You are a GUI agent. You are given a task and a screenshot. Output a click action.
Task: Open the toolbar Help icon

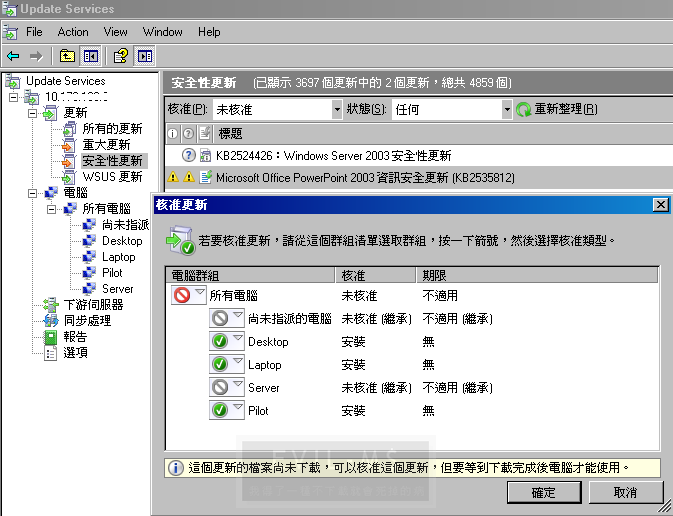coord(121,56)
